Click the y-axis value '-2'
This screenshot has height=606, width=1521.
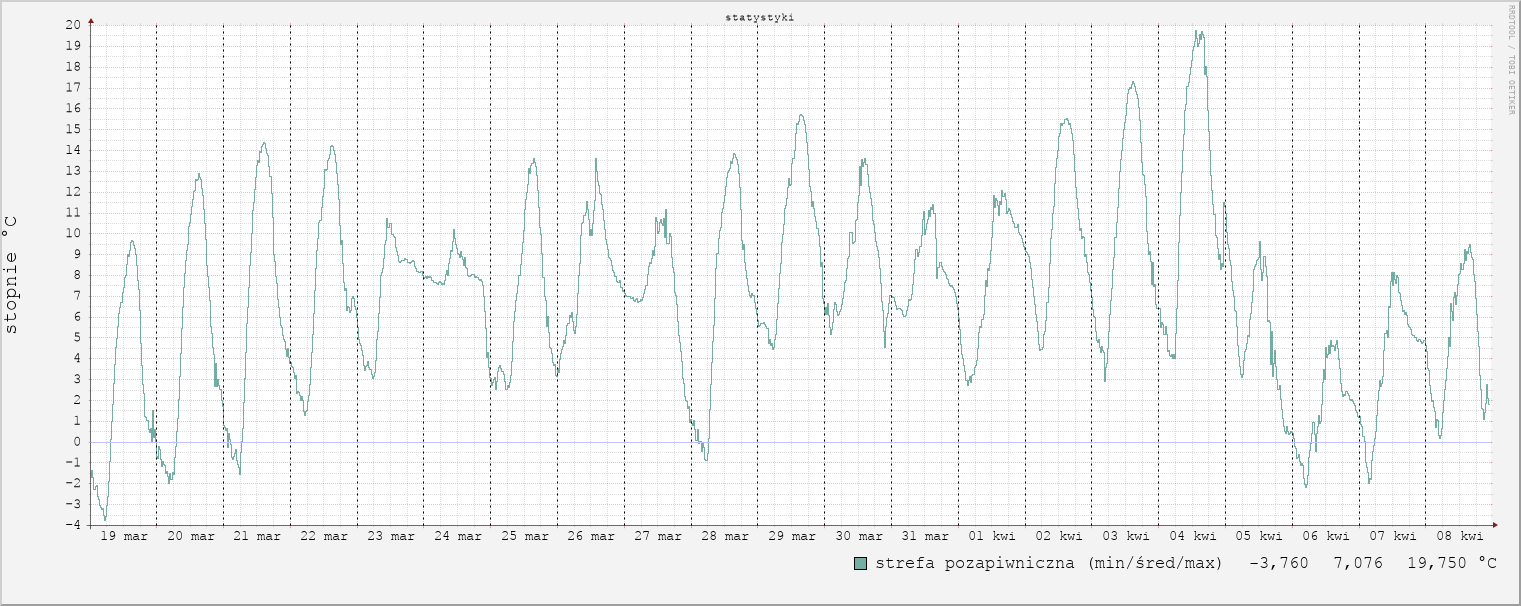point(74,483)
